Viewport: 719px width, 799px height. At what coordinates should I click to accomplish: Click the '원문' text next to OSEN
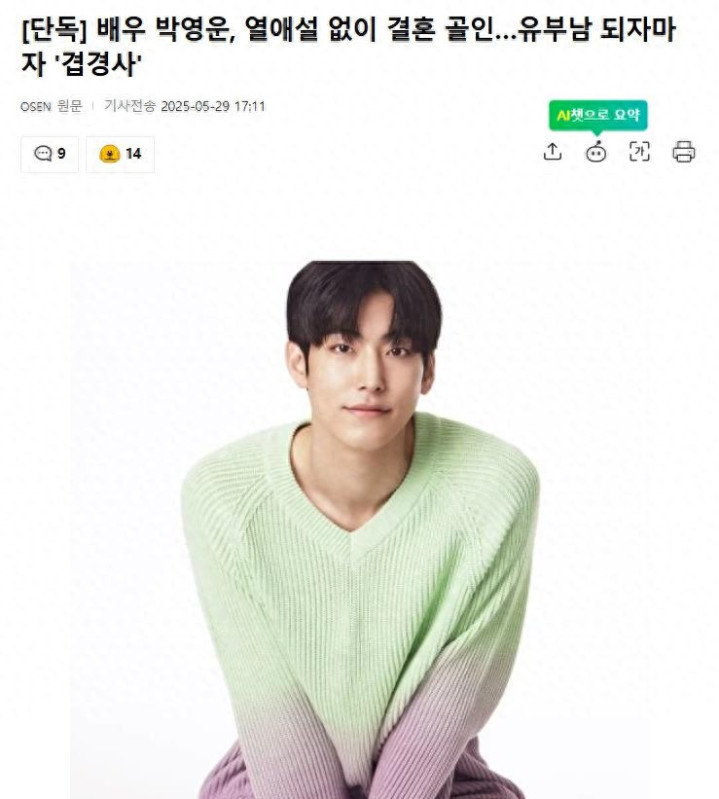(69, 106)
